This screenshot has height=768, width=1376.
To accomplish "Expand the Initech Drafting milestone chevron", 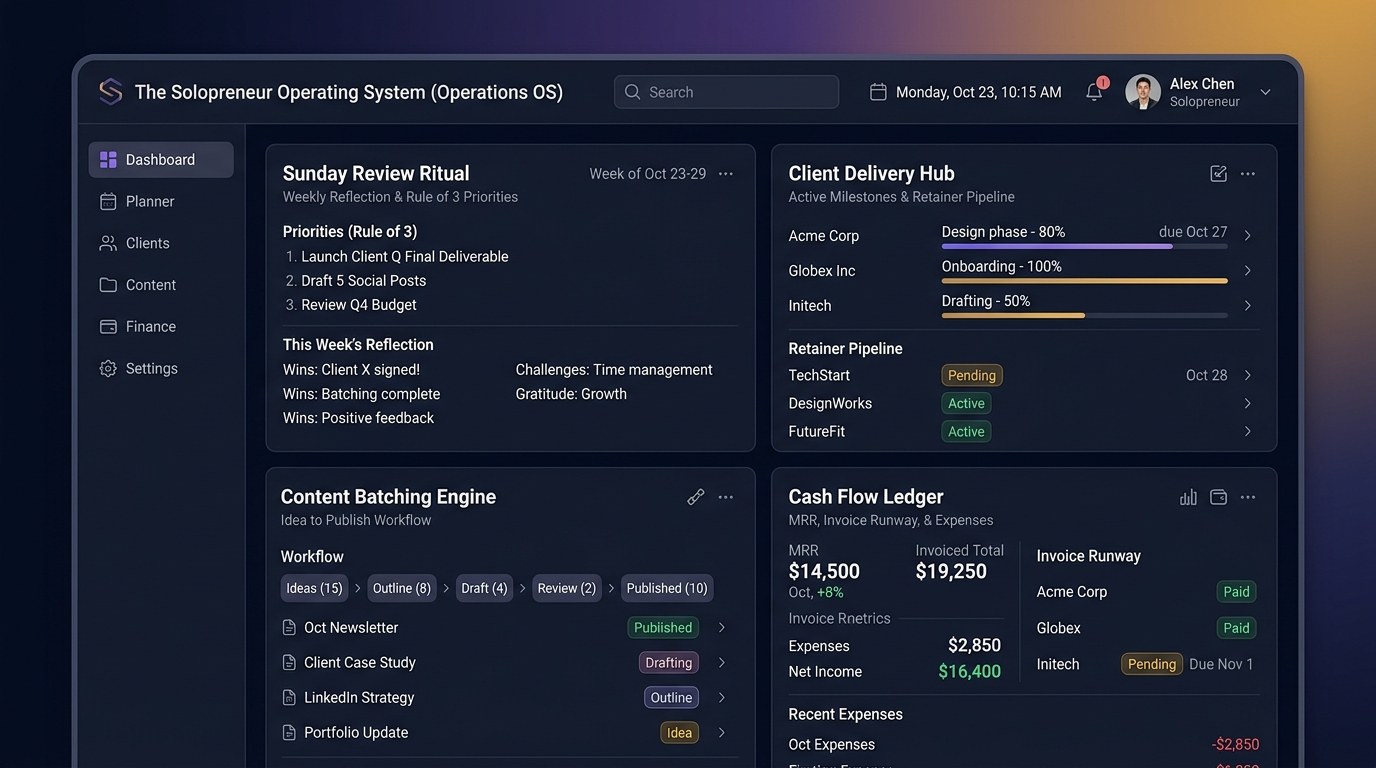I will click(1248, 306).
